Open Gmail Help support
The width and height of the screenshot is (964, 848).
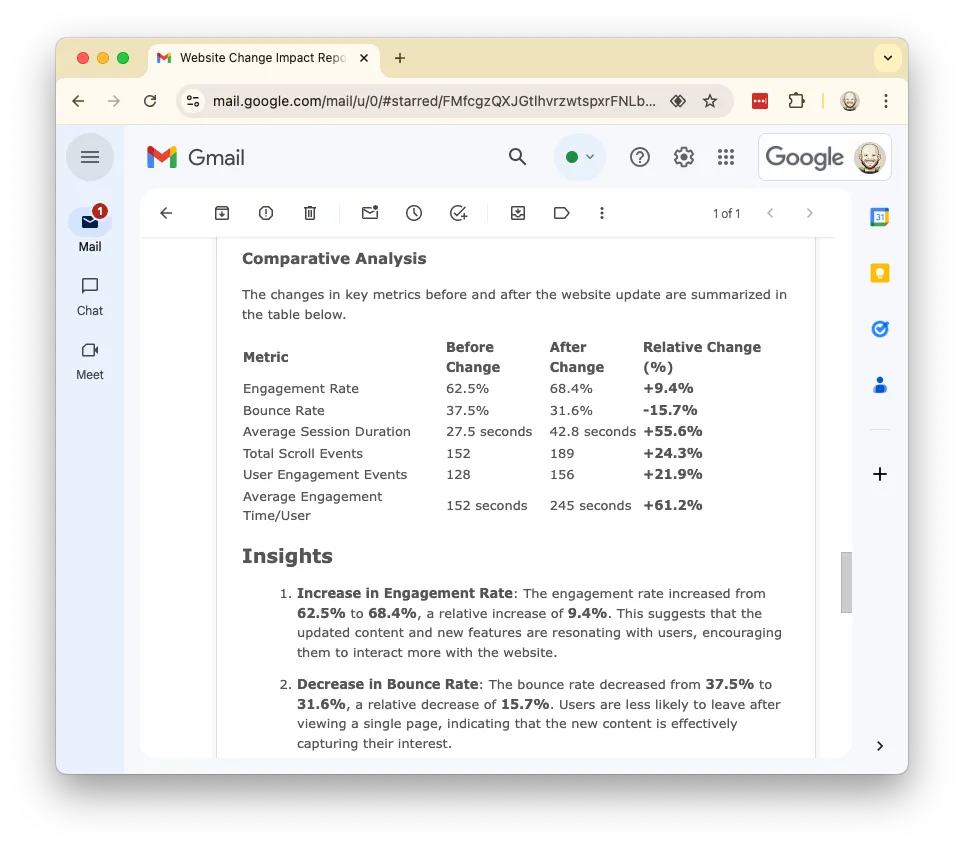click(639, 157)
